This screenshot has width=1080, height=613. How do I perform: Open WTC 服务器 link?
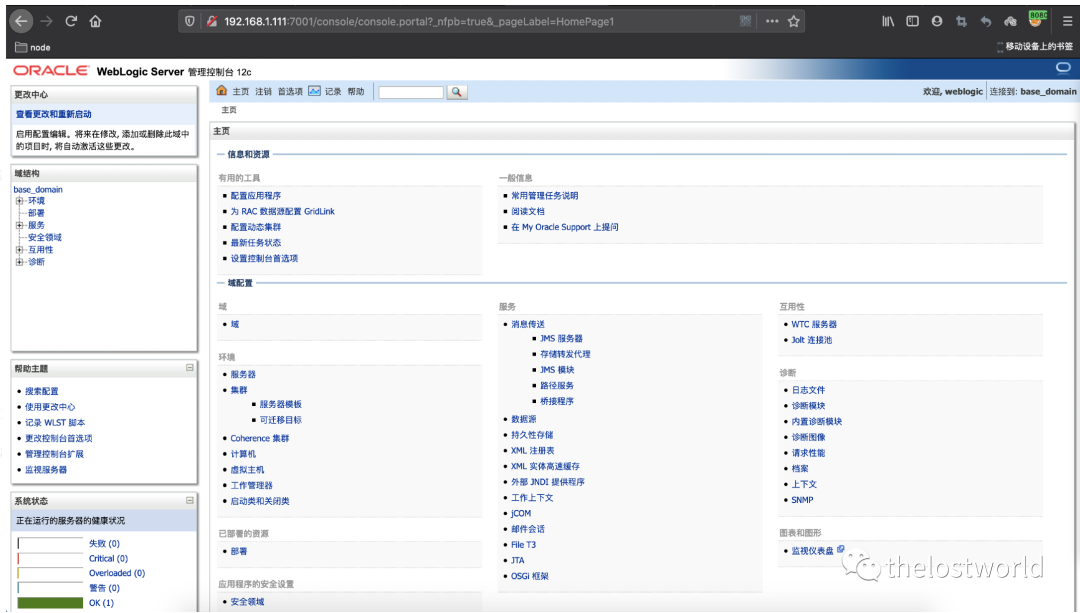[814, 324]
